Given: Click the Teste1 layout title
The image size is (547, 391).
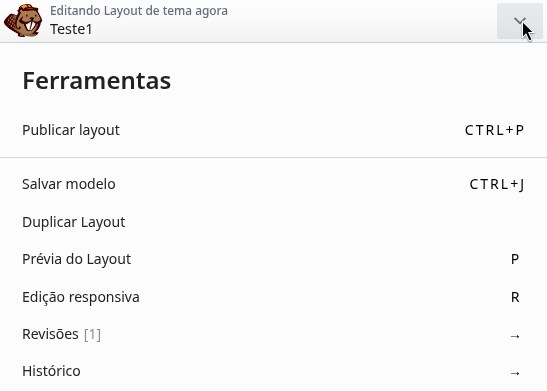Looking at the screenshot, I should click(71, 29).
